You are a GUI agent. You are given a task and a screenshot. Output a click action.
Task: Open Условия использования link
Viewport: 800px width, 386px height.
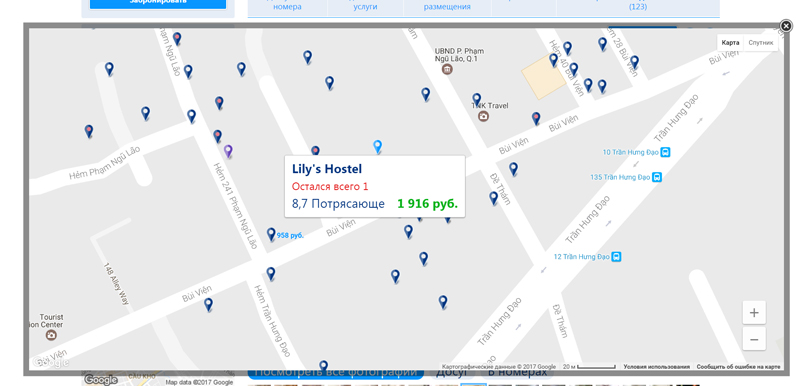click(656, 367)
